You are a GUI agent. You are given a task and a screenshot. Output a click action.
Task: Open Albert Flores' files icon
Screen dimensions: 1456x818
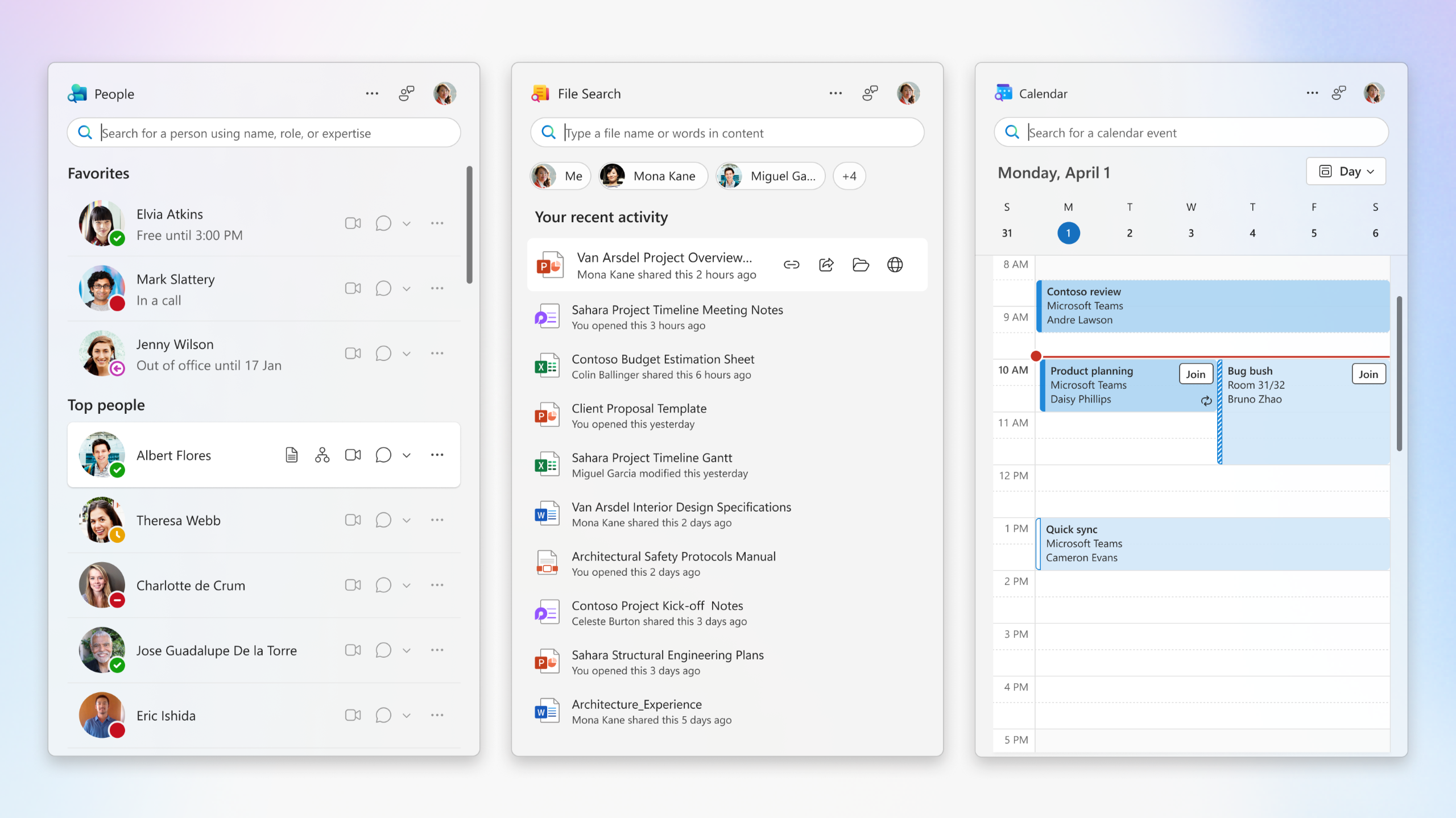pyautogui.click(x=291, y=455)
